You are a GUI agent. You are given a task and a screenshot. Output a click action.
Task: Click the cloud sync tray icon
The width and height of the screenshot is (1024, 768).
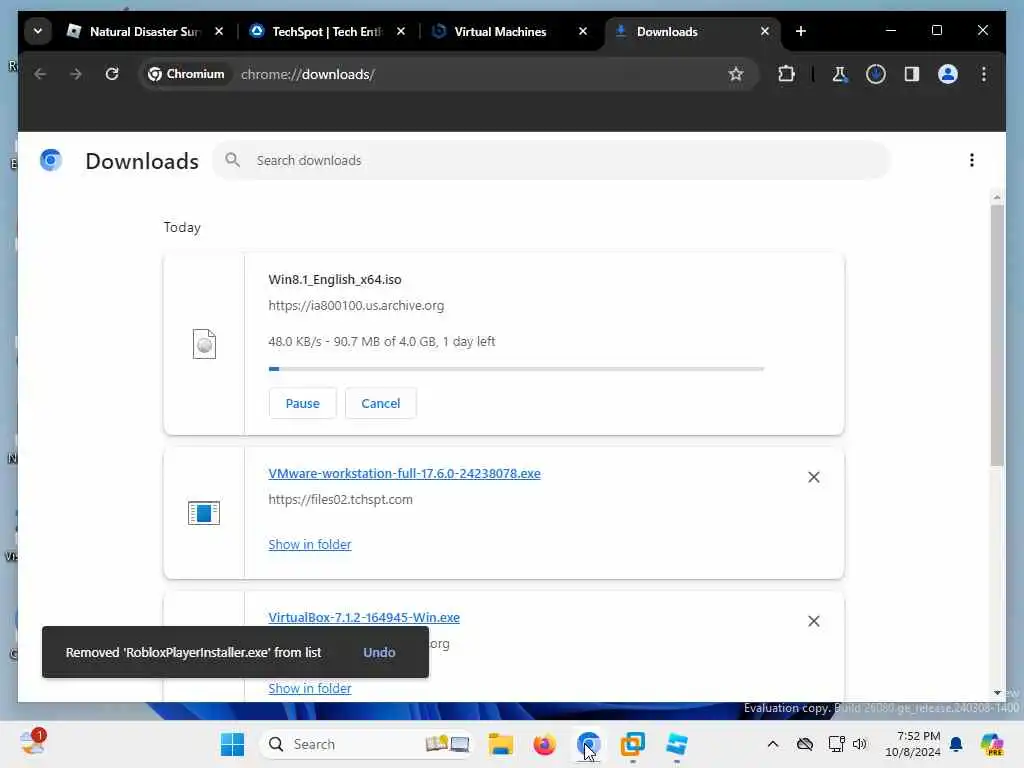(x=805, y=744)
